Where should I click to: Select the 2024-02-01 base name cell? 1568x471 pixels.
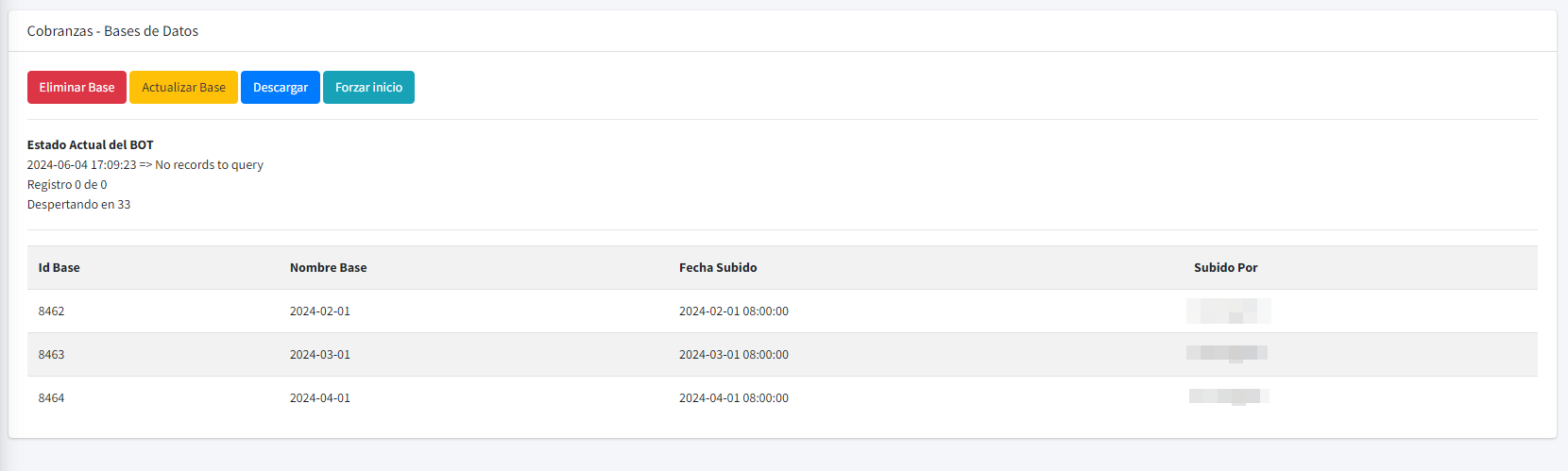coord(319,311)
